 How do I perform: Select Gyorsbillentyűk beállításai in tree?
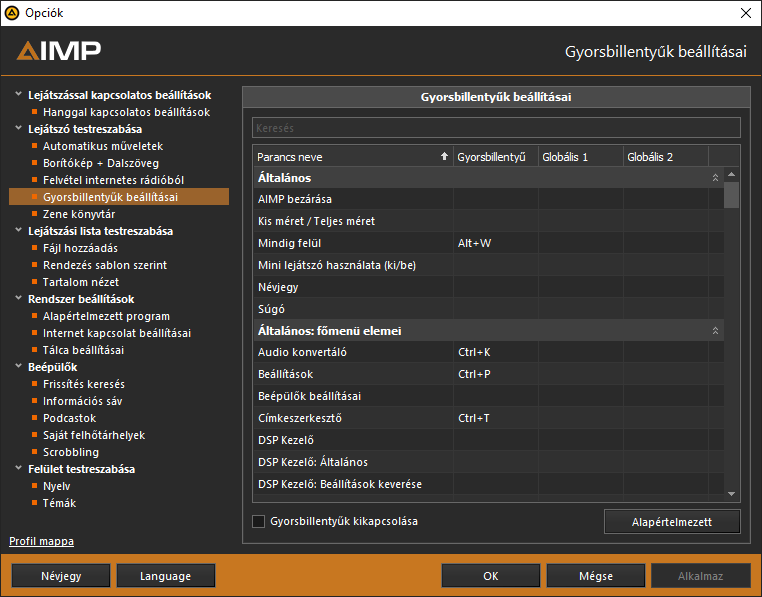pyautogui.click(x=119, y=197)
